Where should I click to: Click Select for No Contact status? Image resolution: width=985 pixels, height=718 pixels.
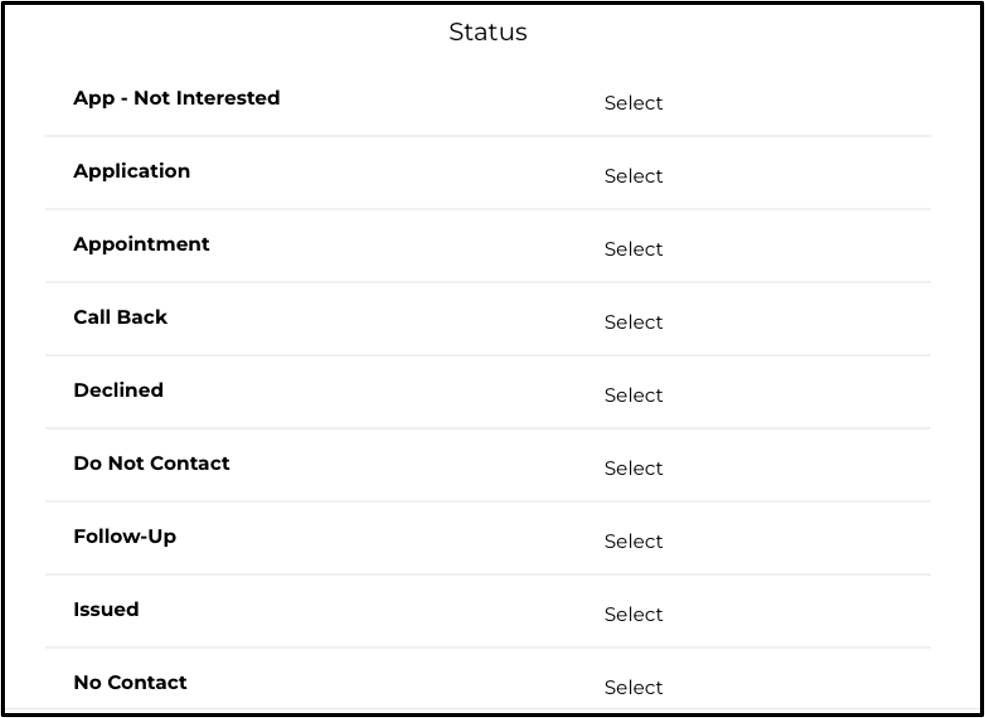[633, 687]
